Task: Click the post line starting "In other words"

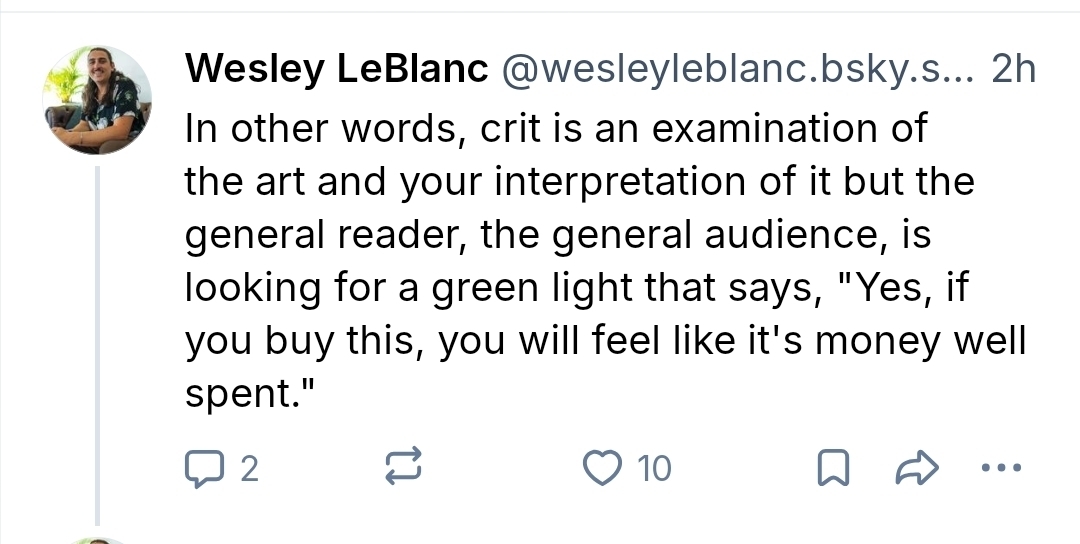Action: tap(556, 129)
